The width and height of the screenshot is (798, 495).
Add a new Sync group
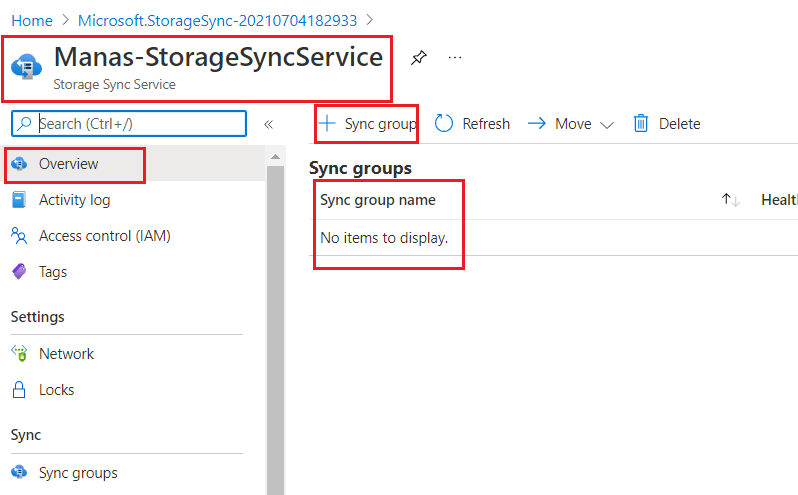[x=367, y=124]
